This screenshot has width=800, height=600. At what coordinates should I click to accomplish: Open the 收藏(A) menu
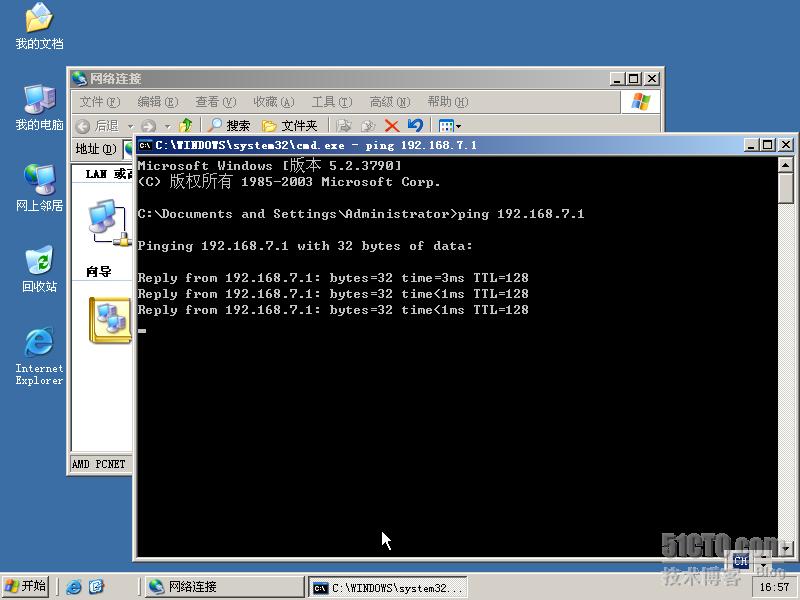[273, 102]
